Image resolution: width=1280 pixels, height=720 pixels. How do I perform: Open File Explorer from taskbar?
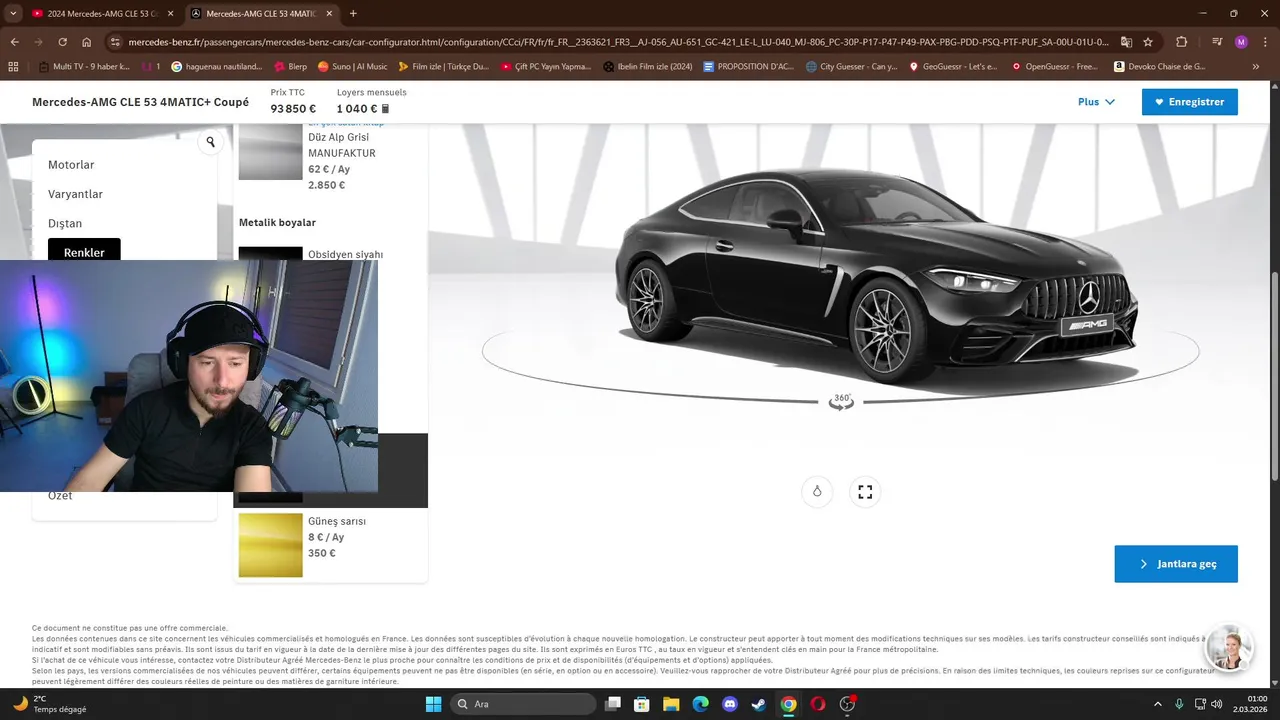671,704
